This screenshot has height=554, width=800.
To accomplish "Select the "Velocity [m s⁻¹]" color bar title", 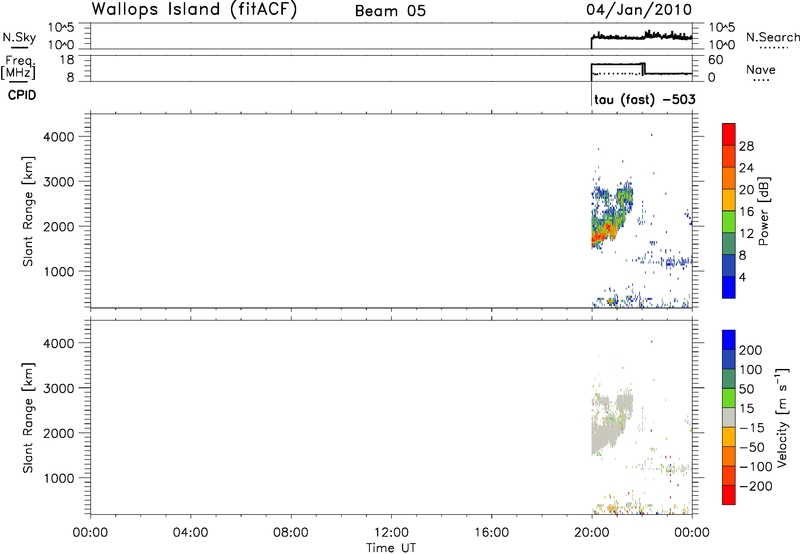I will pos(782,417).
